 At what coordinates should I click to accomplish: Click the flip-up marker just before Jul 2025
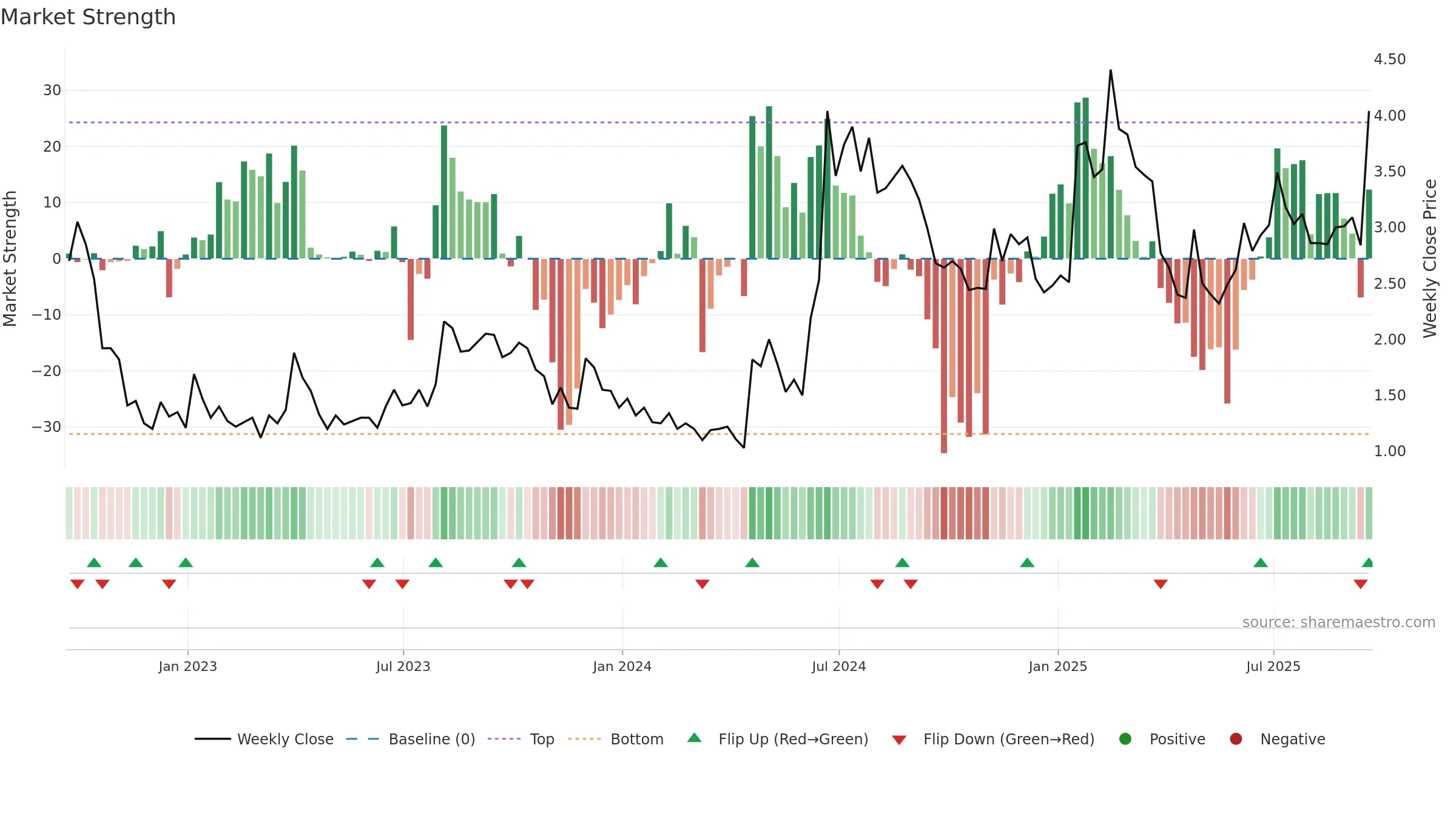[1260, 562]
